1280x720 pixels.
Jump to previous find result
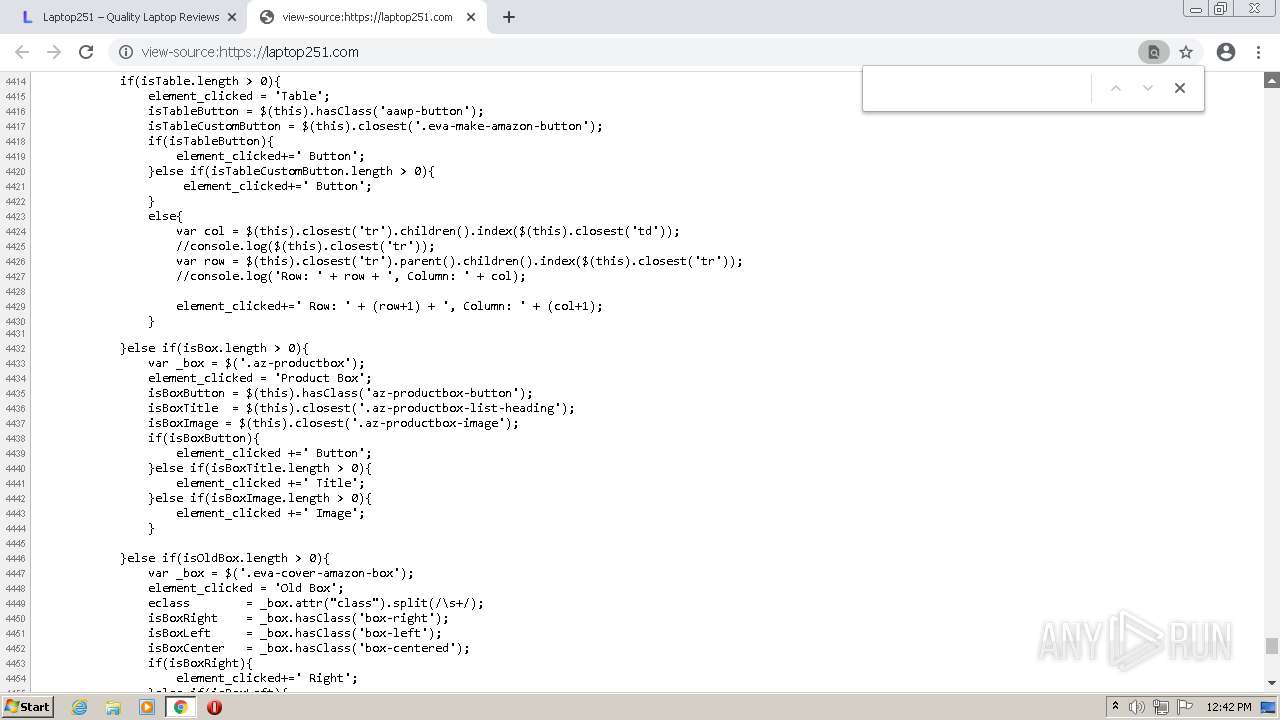(1116, 88)
